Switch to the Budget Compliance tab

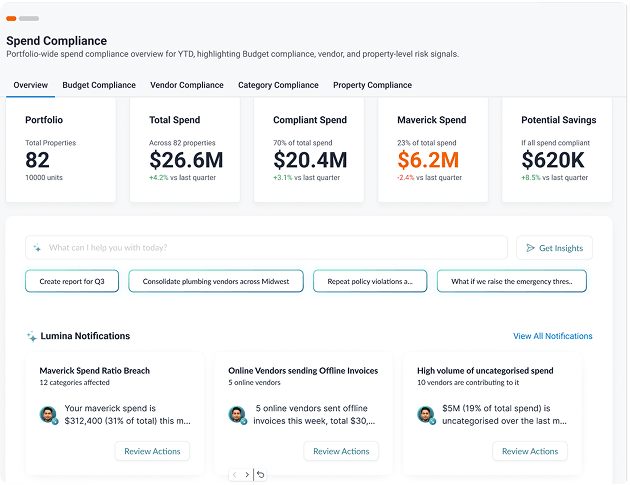coord(99,85)
